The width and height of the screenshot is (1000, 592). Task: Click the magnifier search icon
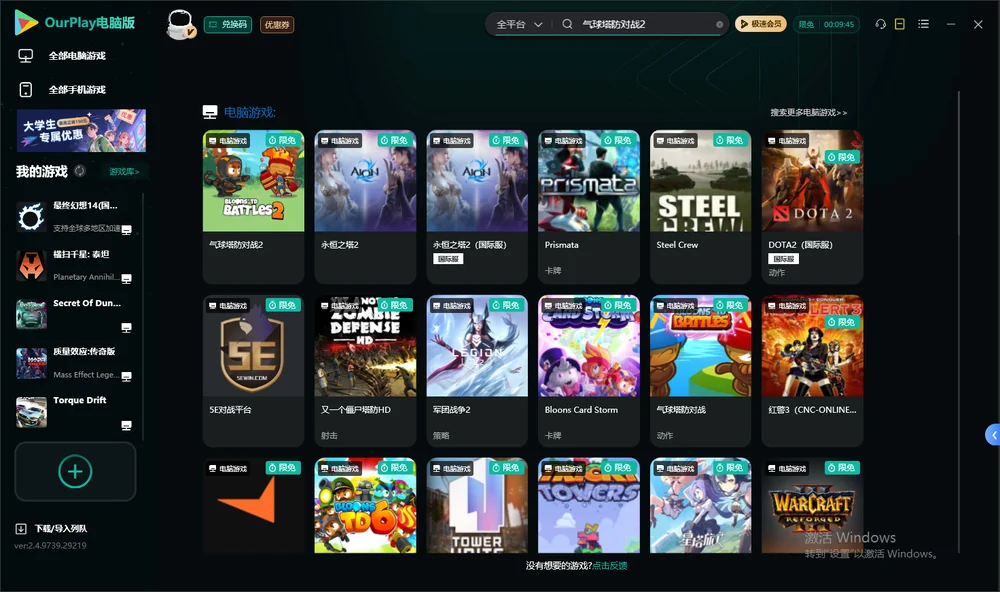[x=567, y=24]
